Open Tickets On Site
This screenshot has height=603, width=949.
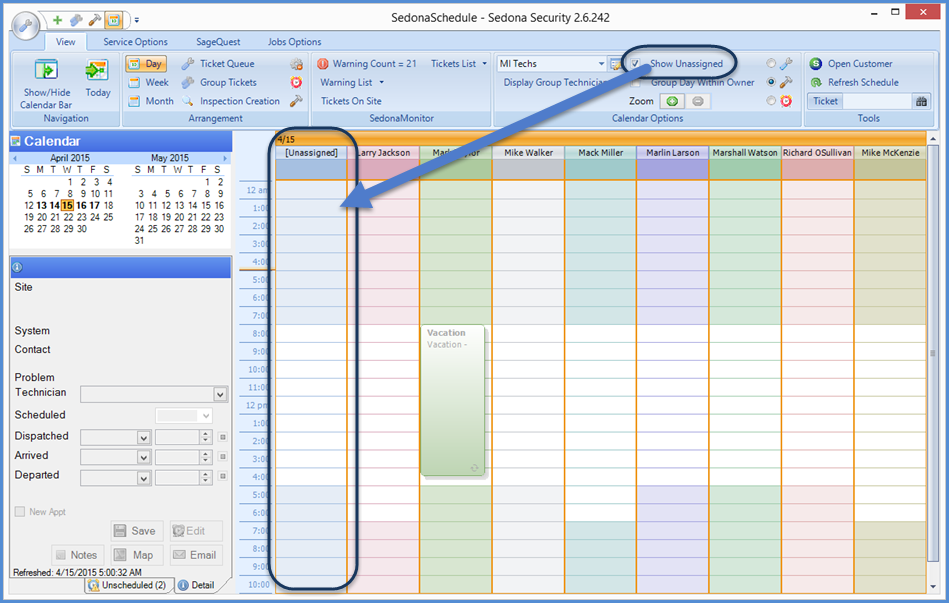(x=351, y=101)
